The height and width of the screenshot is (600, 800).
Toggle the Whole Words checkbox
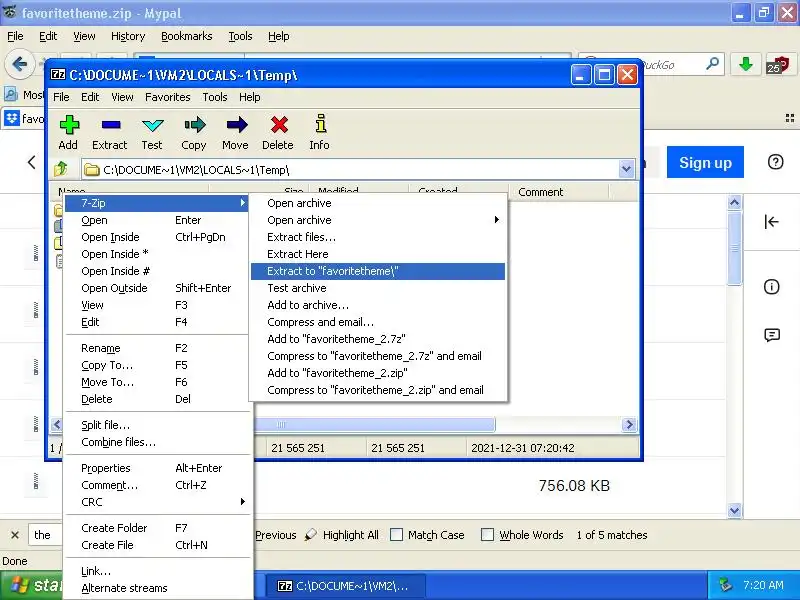487,535
